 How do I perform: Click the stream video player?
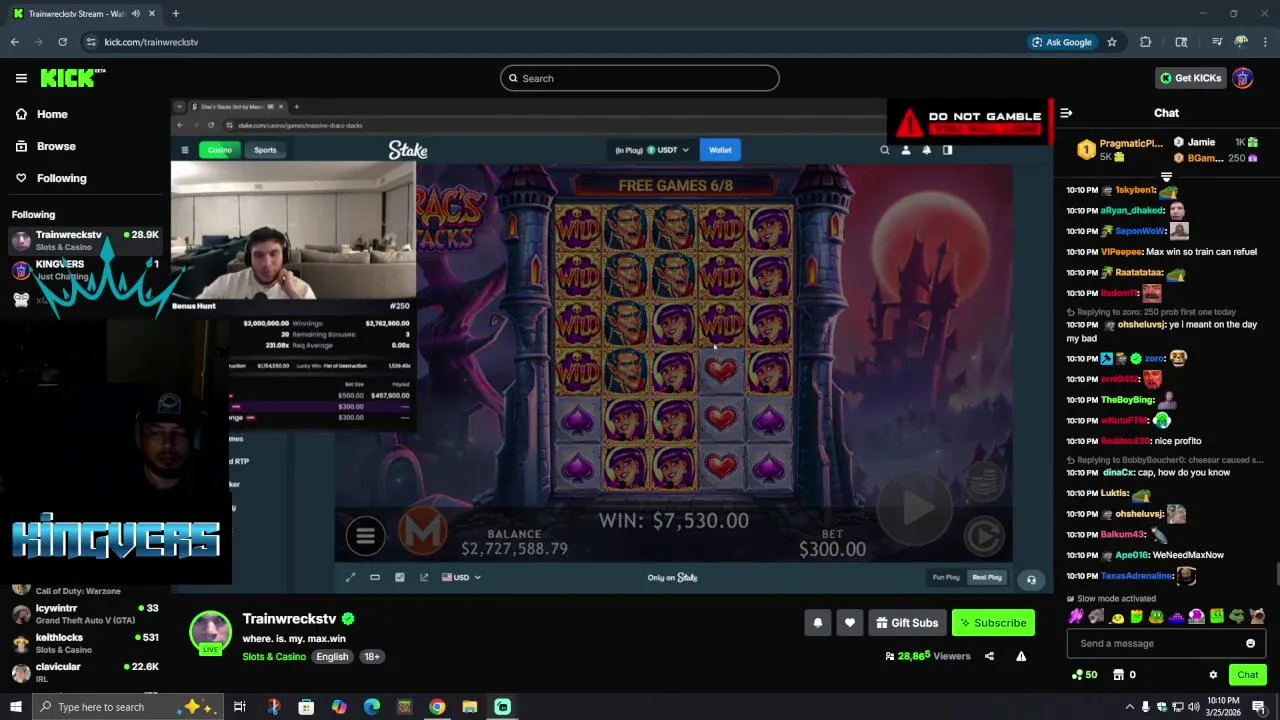611,346
